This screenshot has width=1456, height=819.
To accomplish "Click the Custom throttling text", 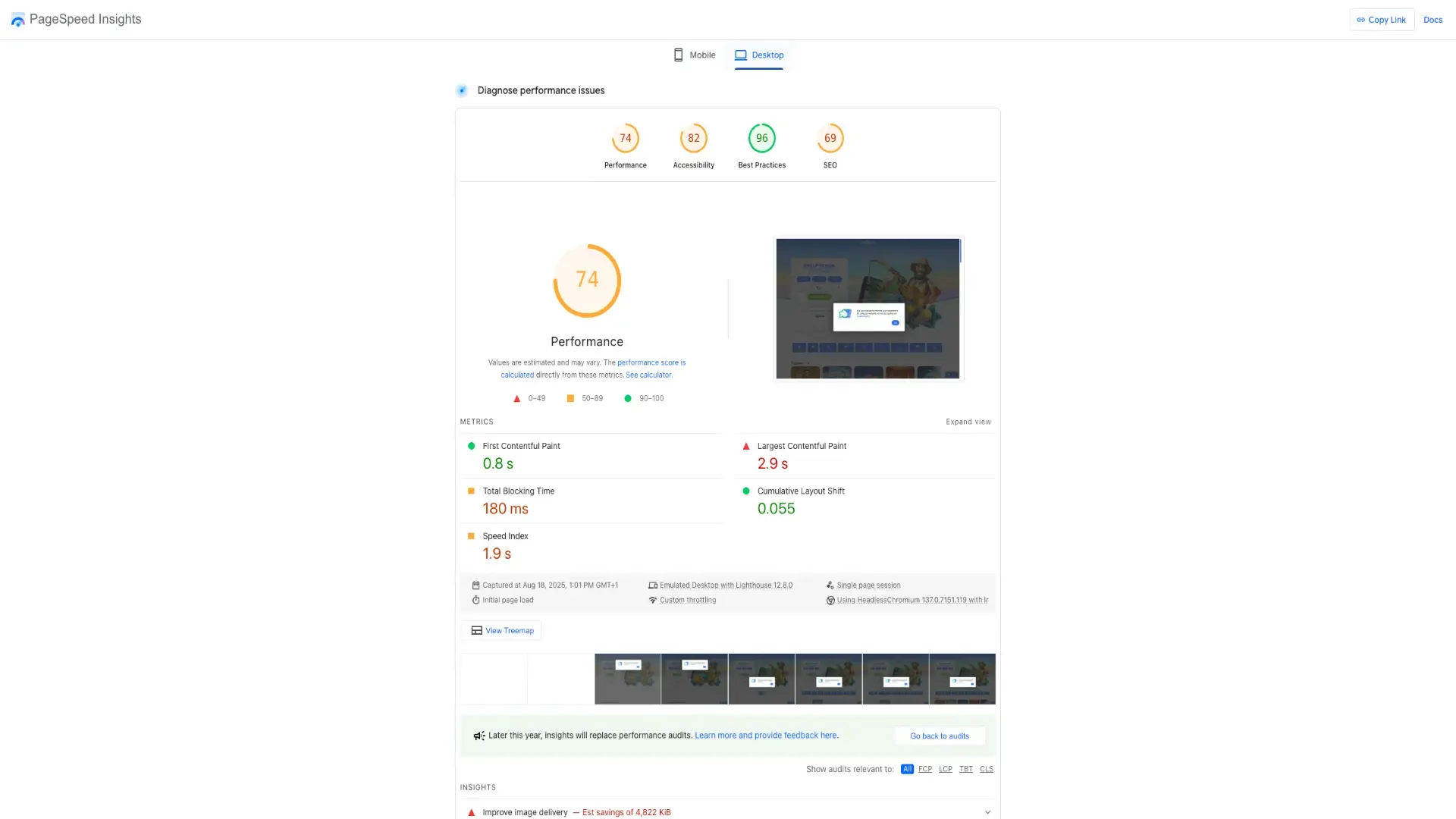I will click(688, 600).
